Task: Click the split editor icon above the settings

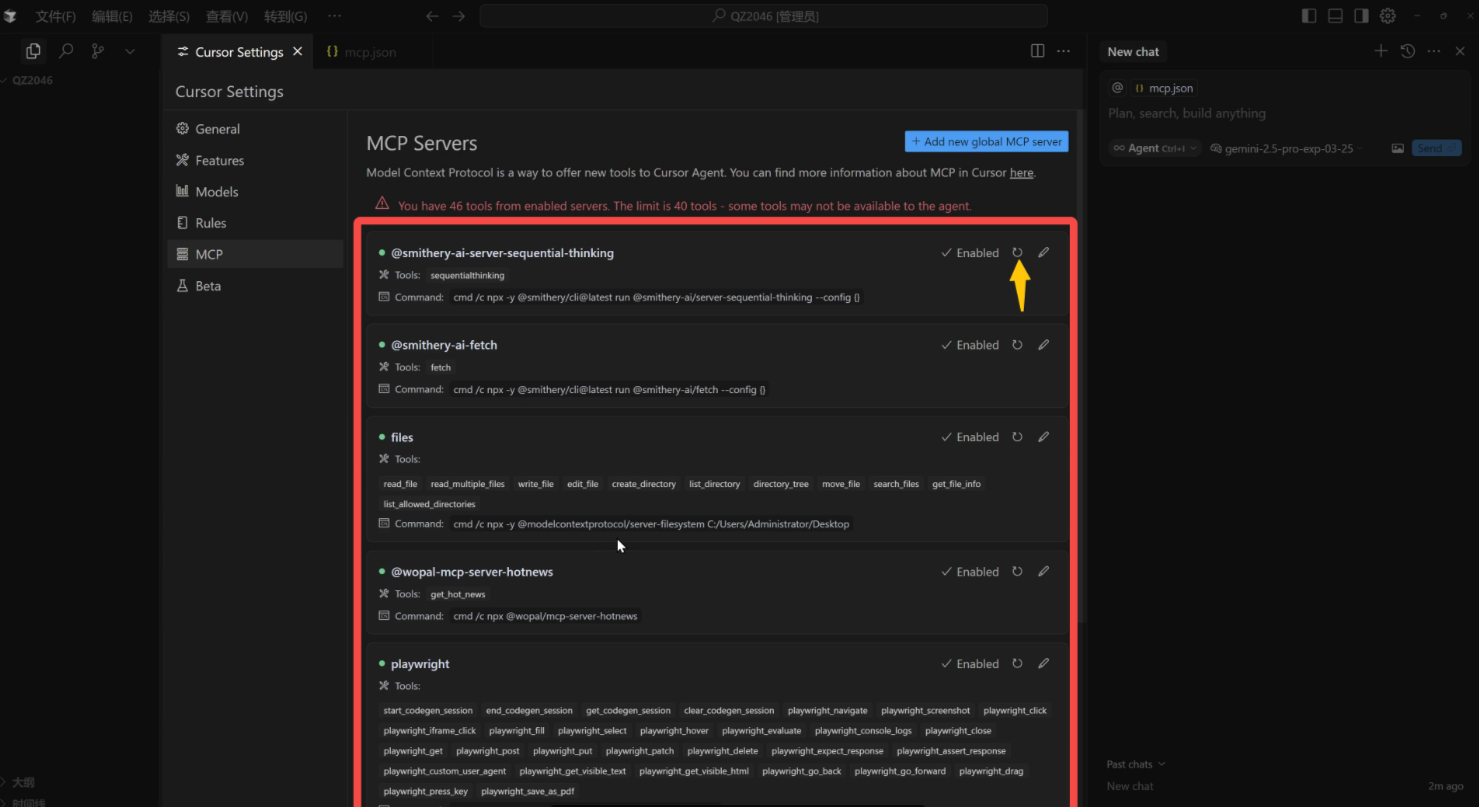Action: (1037, 51)
